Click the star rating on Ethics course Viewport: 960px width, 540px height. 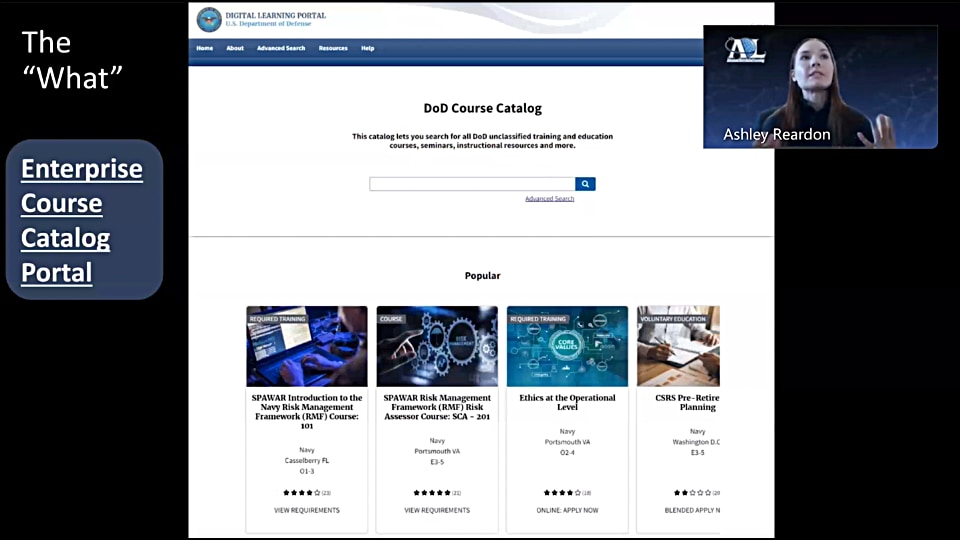click(561, 493)
